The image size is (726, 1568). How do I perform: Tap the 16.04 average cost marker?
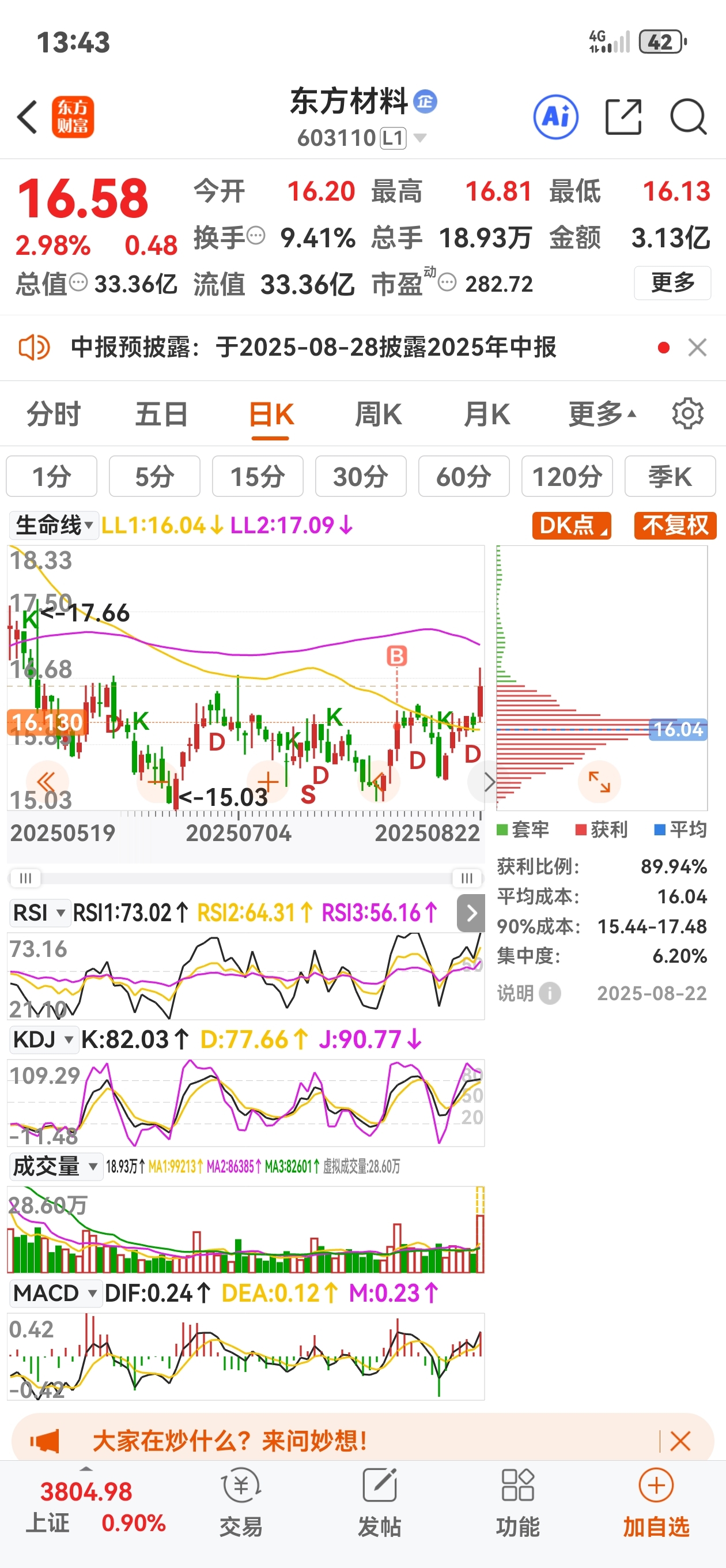coord(678,729)
